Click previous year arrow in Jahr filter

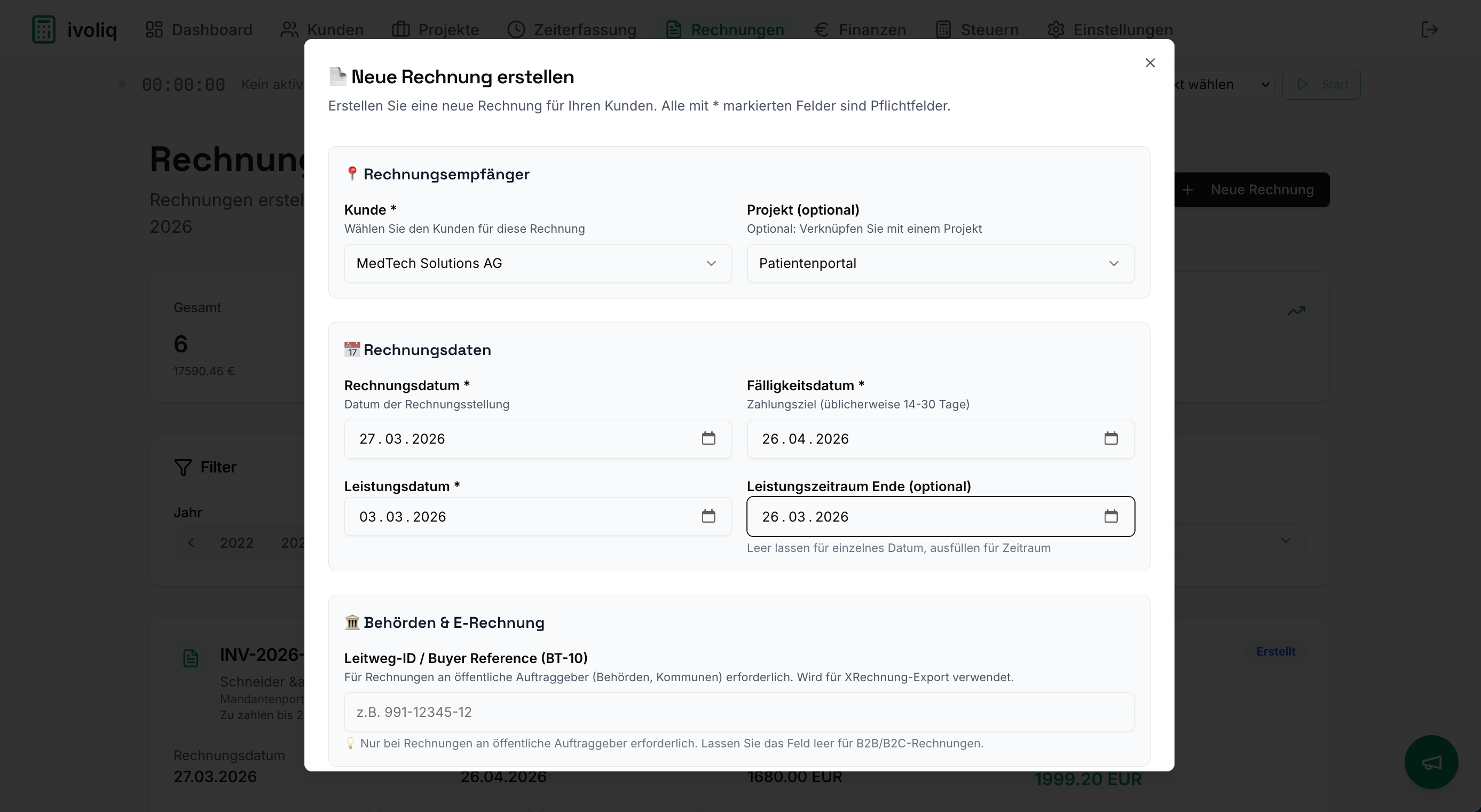(191, 542)
